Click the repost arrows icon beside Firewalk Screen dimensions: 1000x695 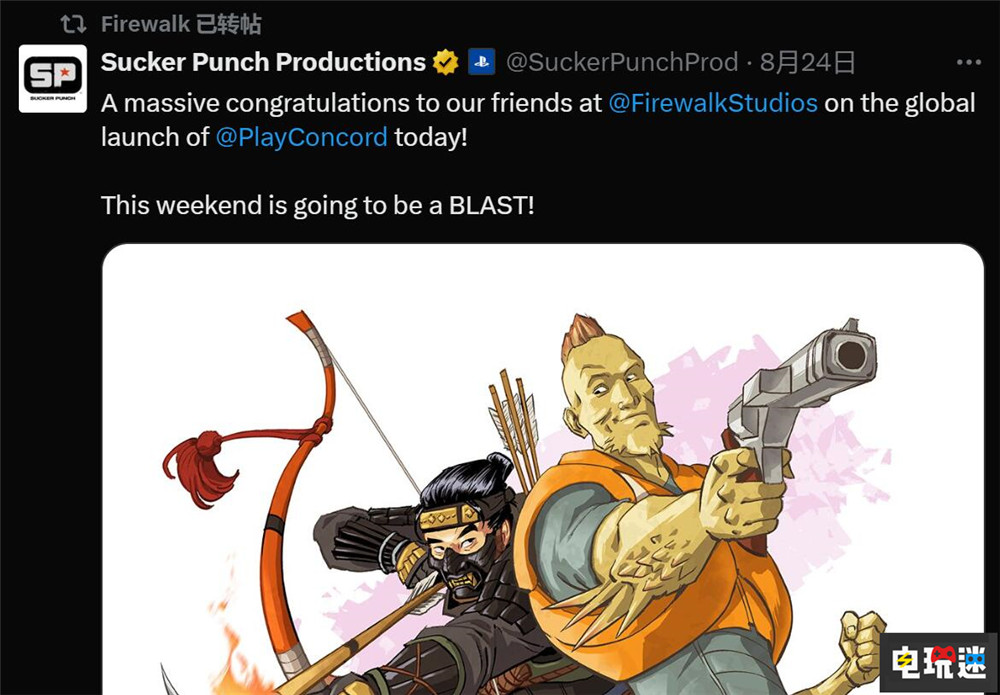point(73,25)
